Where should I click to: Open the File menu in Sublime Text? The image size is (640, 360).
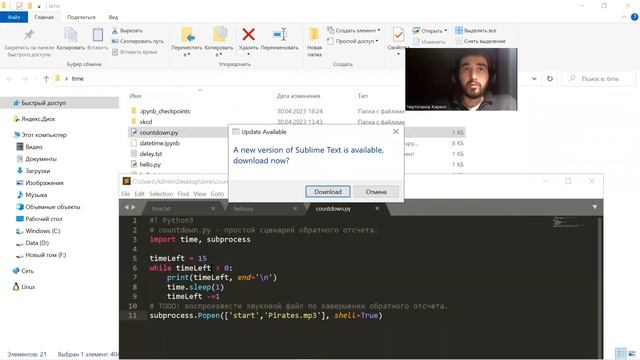point(126,194)
